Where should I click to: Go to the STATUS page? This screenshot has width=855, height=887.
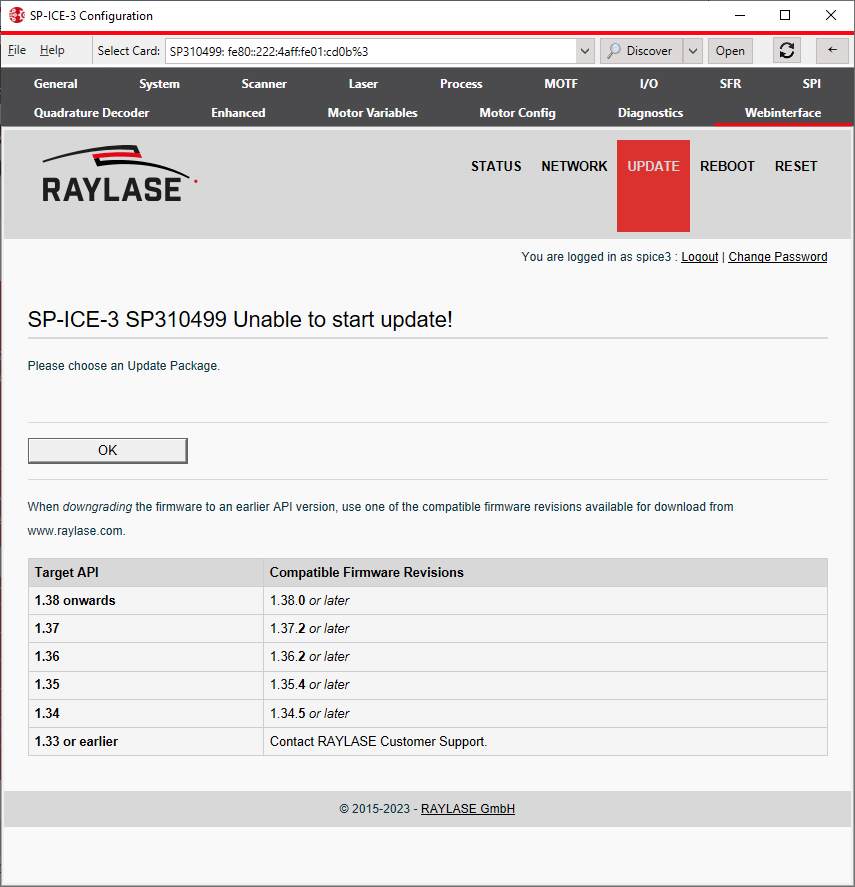tap(496, 166)
